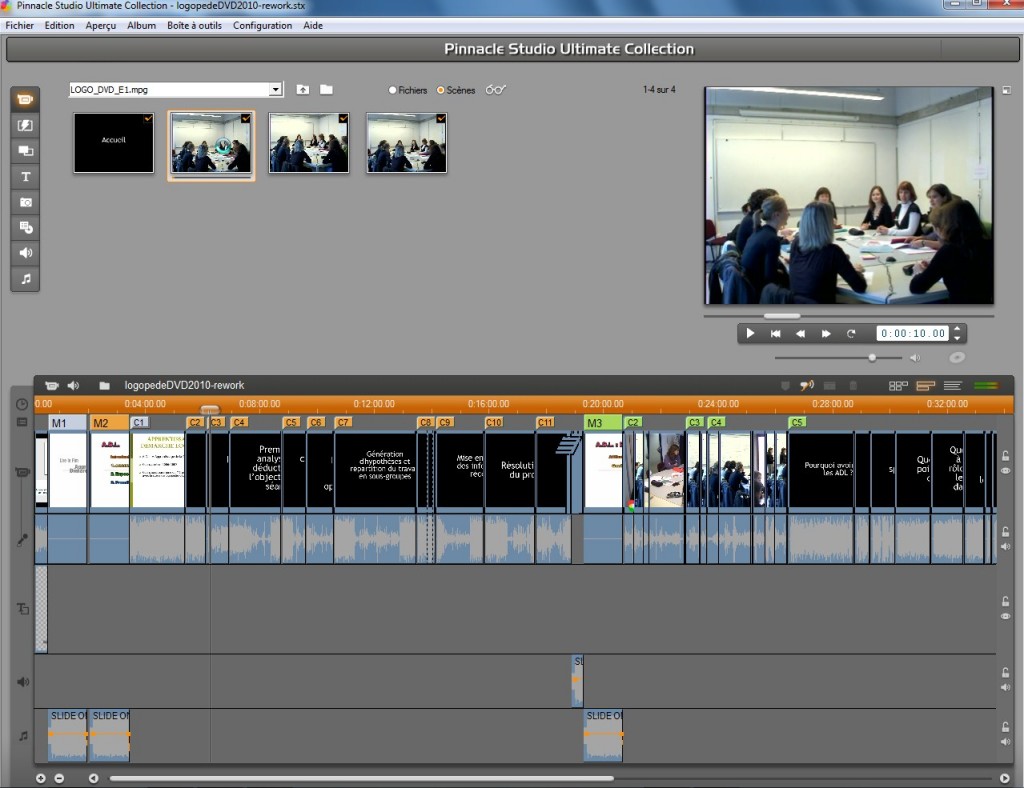Open the Sound Effects tab with the speaker icon

pos(25,253)
